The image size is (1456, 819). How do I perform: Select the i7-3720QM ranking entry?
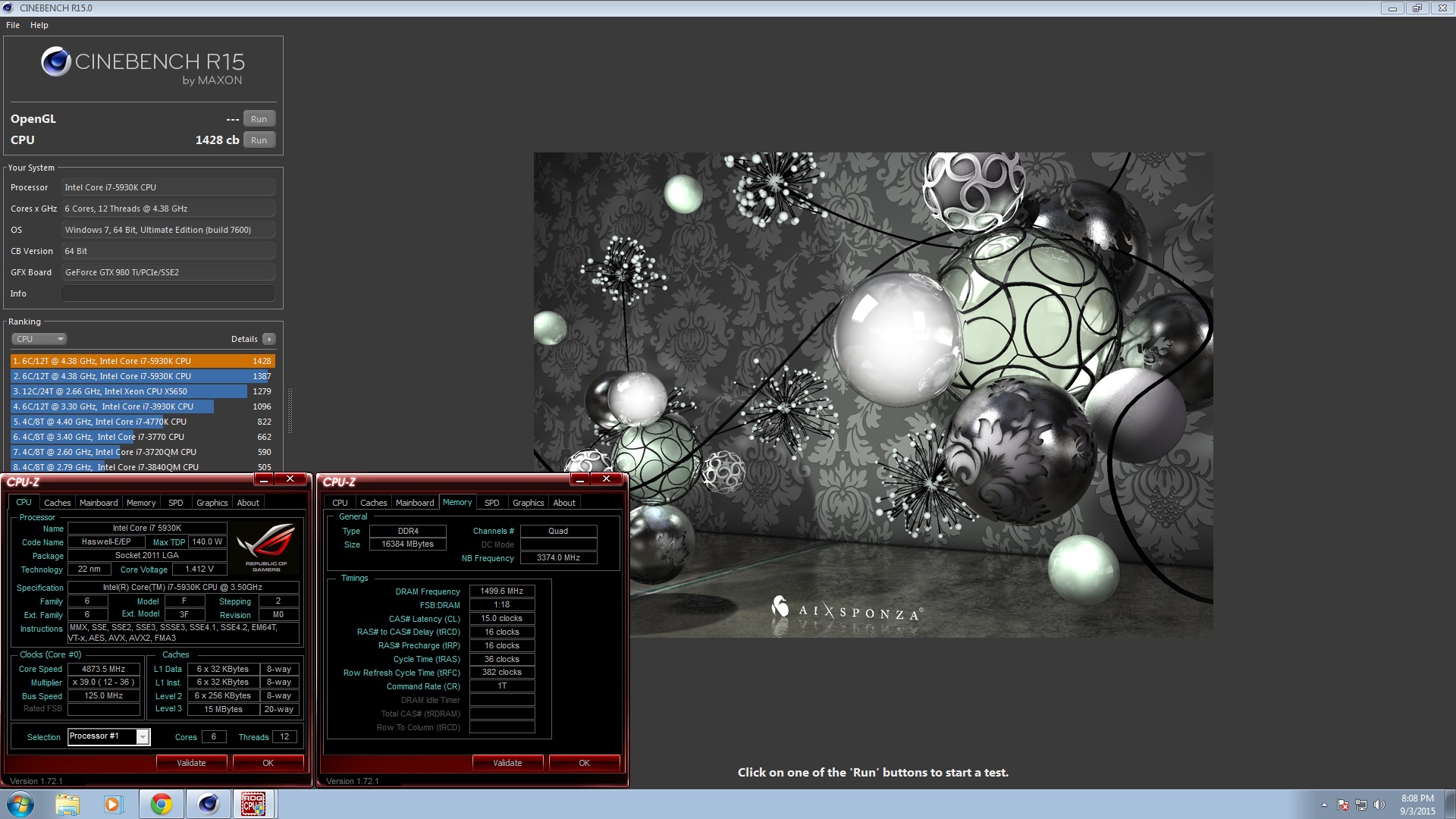143,452
